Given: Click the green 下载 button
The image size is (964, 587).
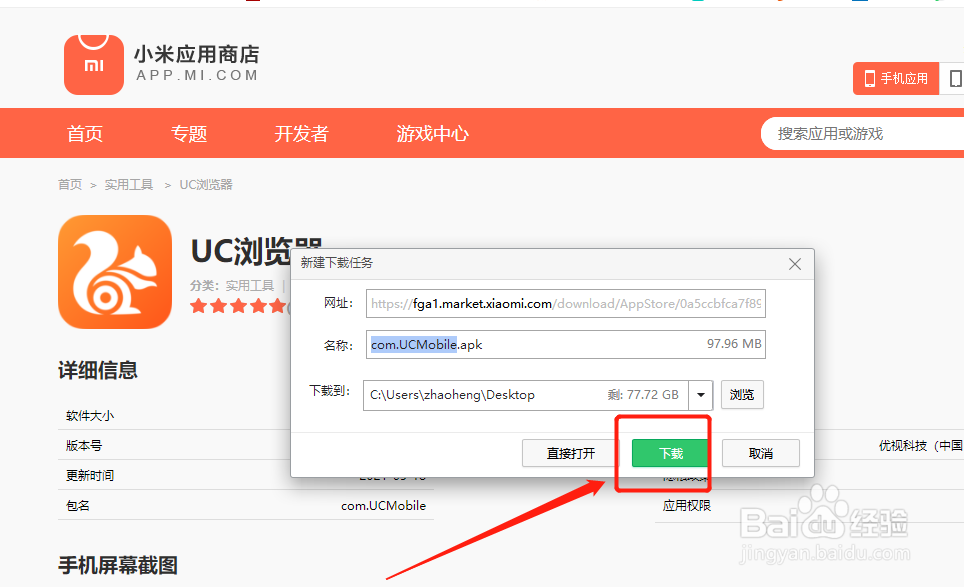Looking at the screenshot, I should (x=668, y=453).
